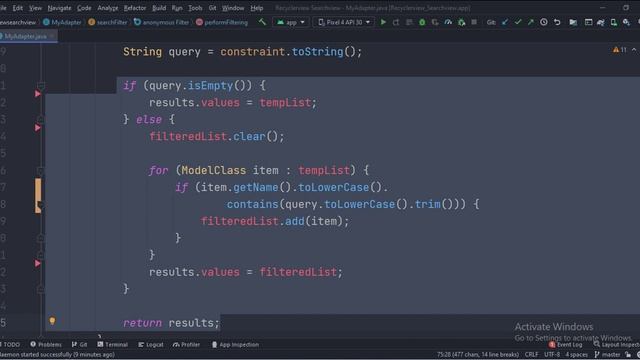Open the master git branch selector

click(x=608, y=355)
